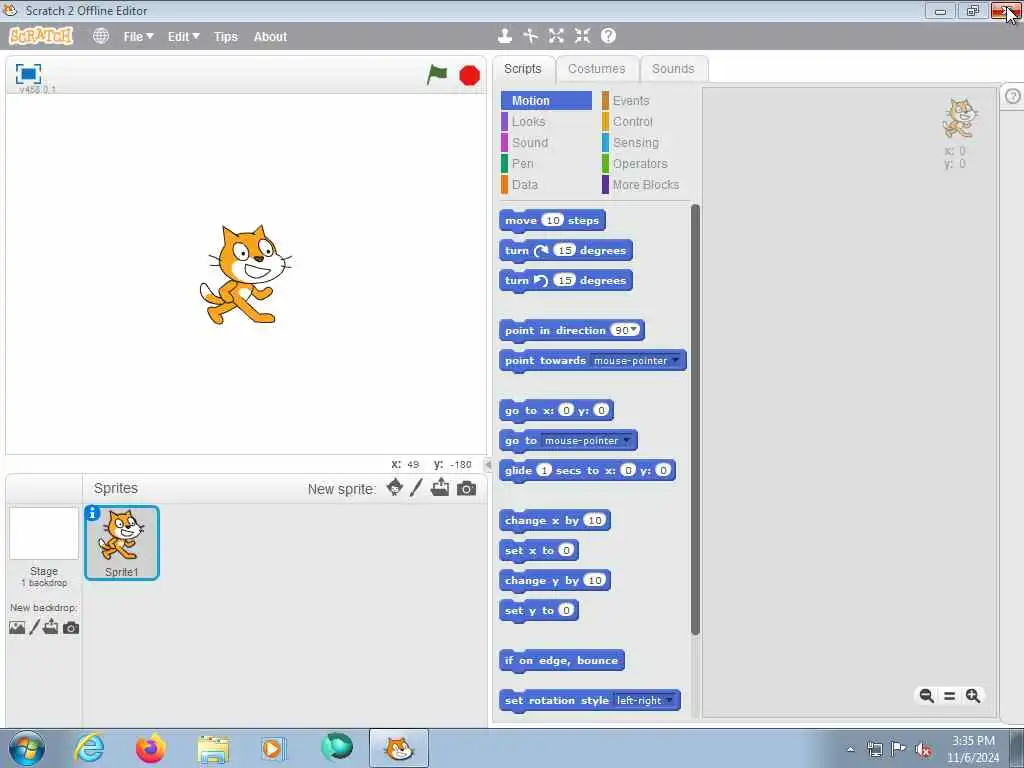Click the cat sprite on stage
The width and height of the screenshot is (1024, 768).
tap(245, 274)
